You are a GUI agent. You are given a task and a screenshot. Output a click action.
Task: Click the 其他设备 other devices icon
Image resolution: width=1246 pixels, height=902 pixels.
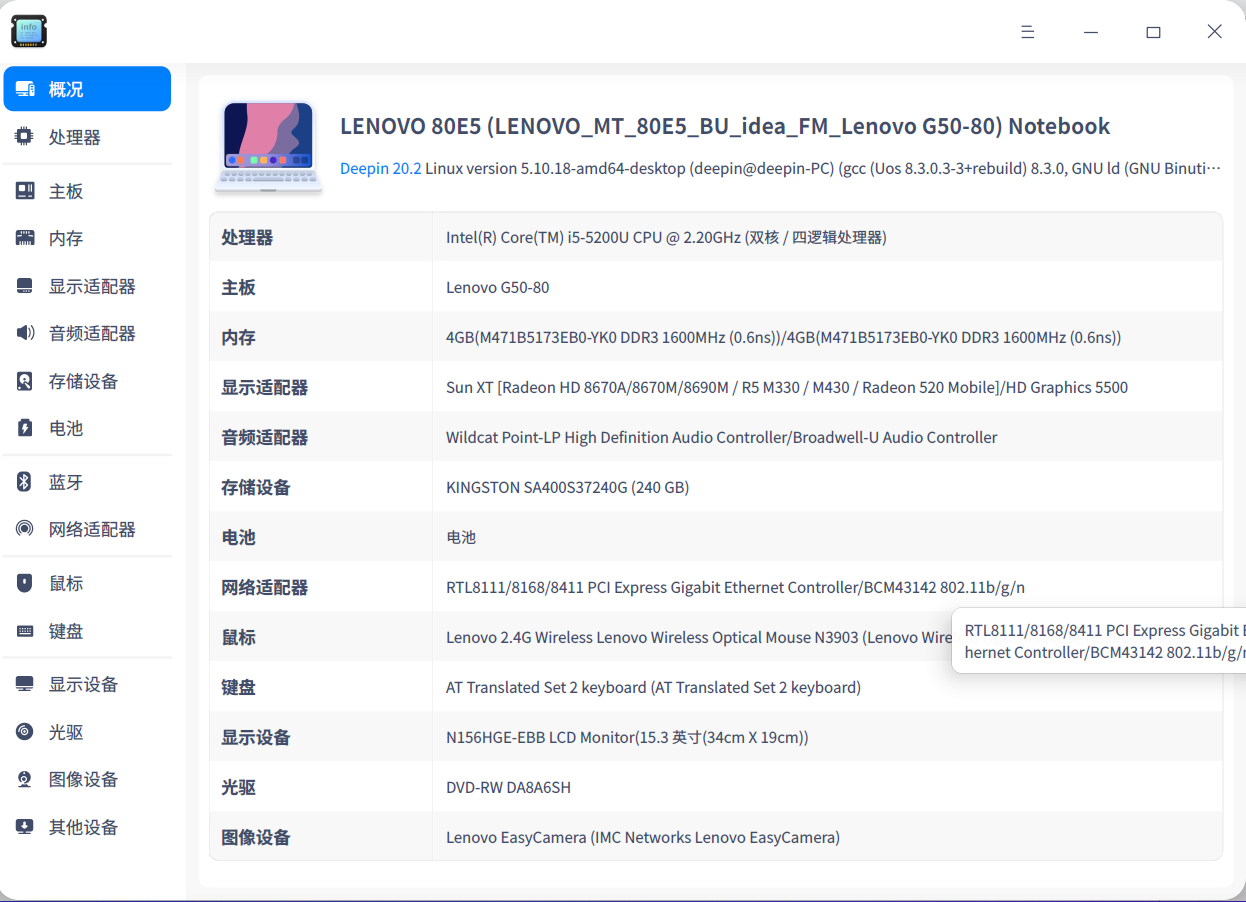[x=25, y=827]
